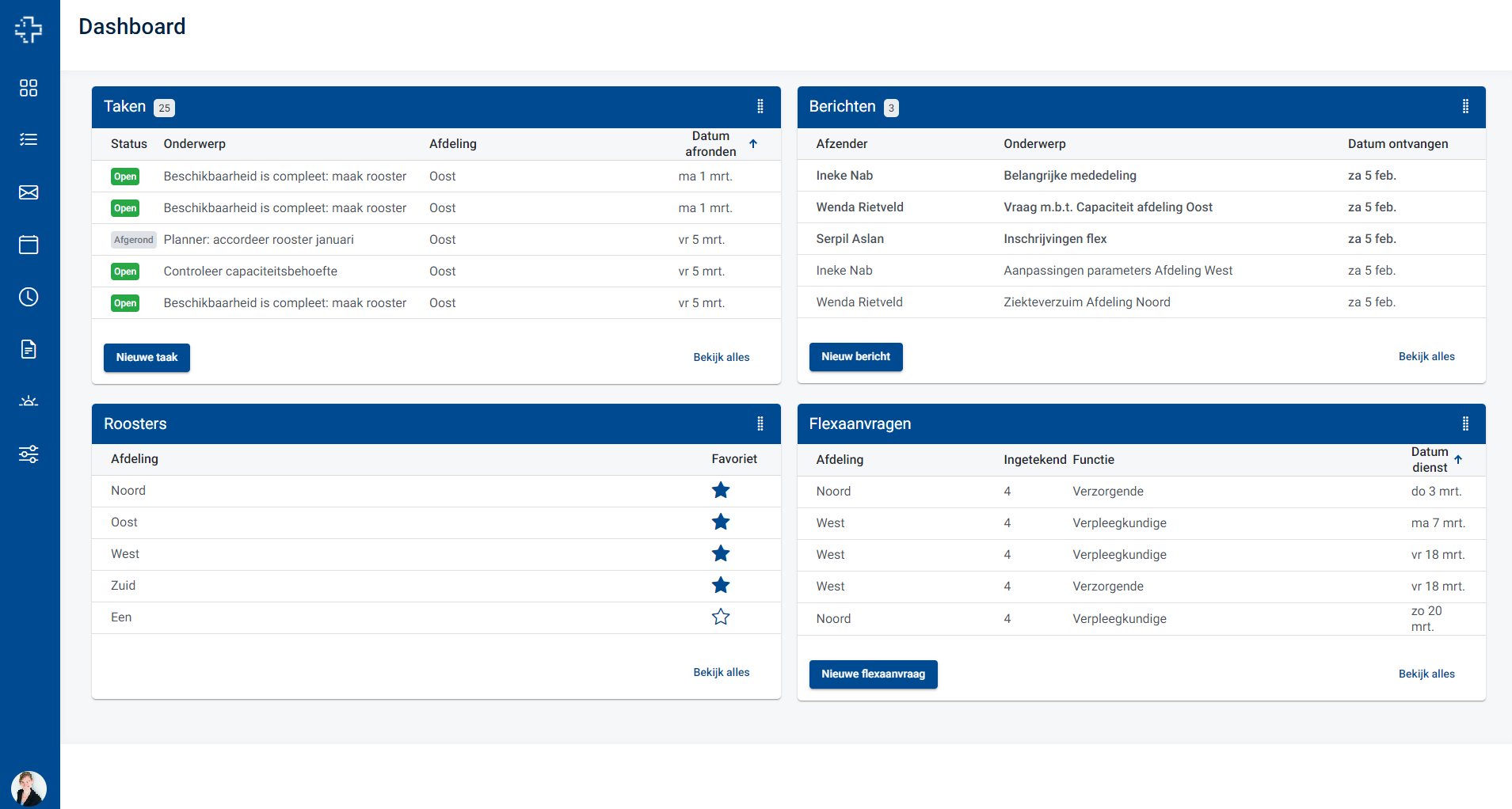
Task: Open the Roosters panel options menu
Action: [x=760, y=423]
